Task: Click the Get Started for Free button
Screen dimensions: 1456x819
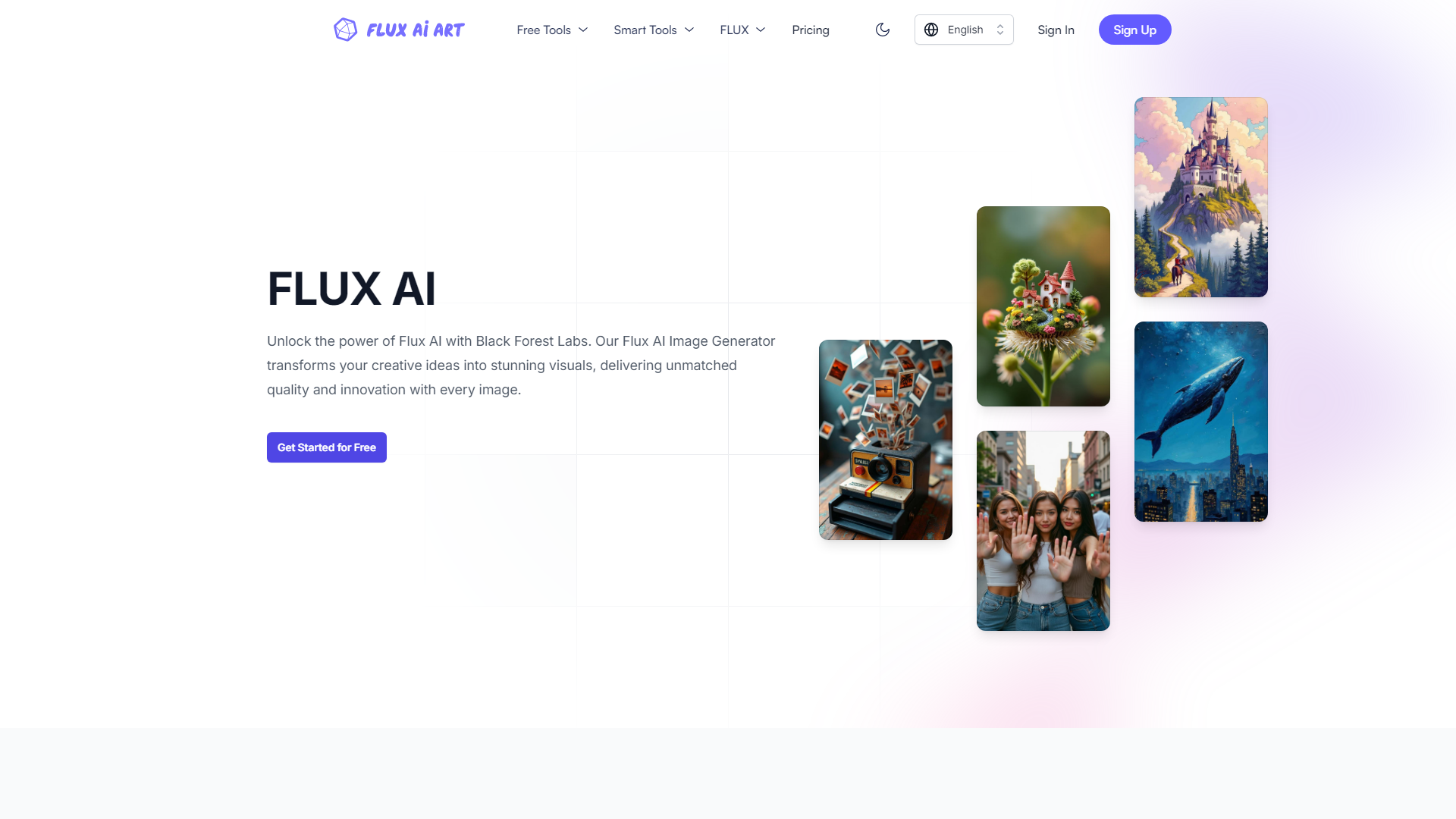Action: pos(326,447)
